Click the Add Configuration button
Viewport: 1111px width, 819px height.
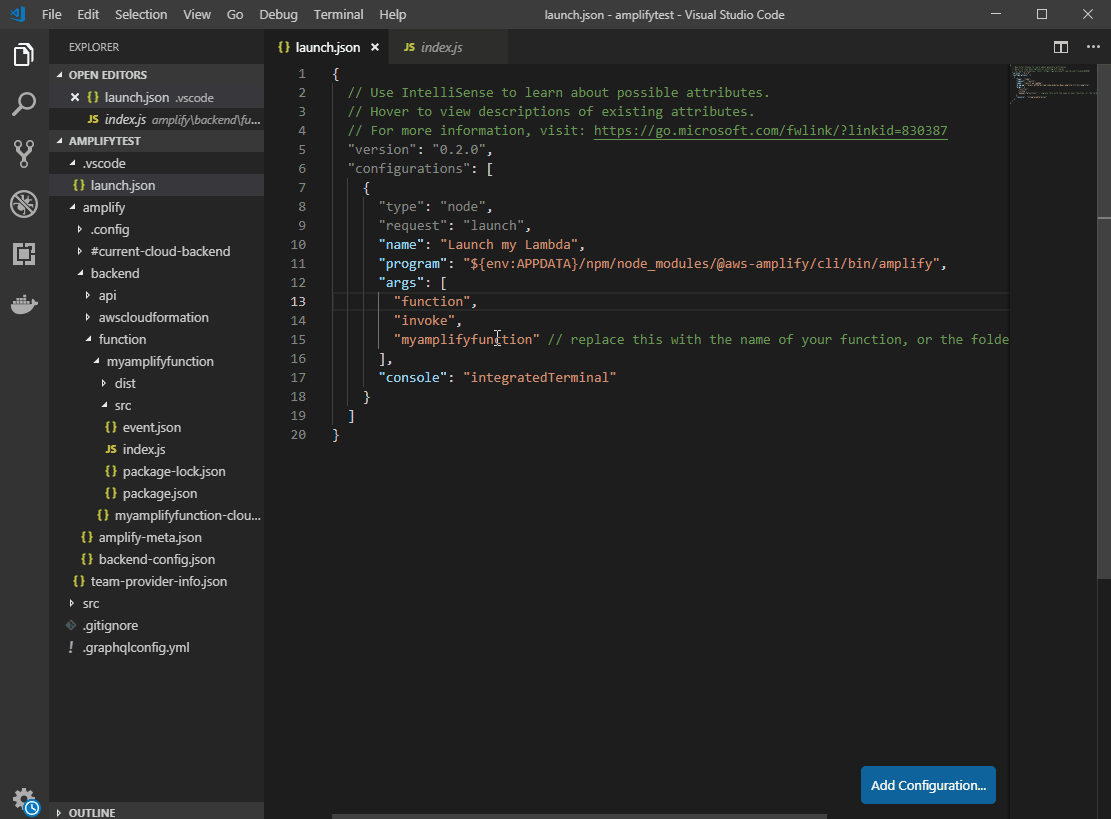(928, 785)
